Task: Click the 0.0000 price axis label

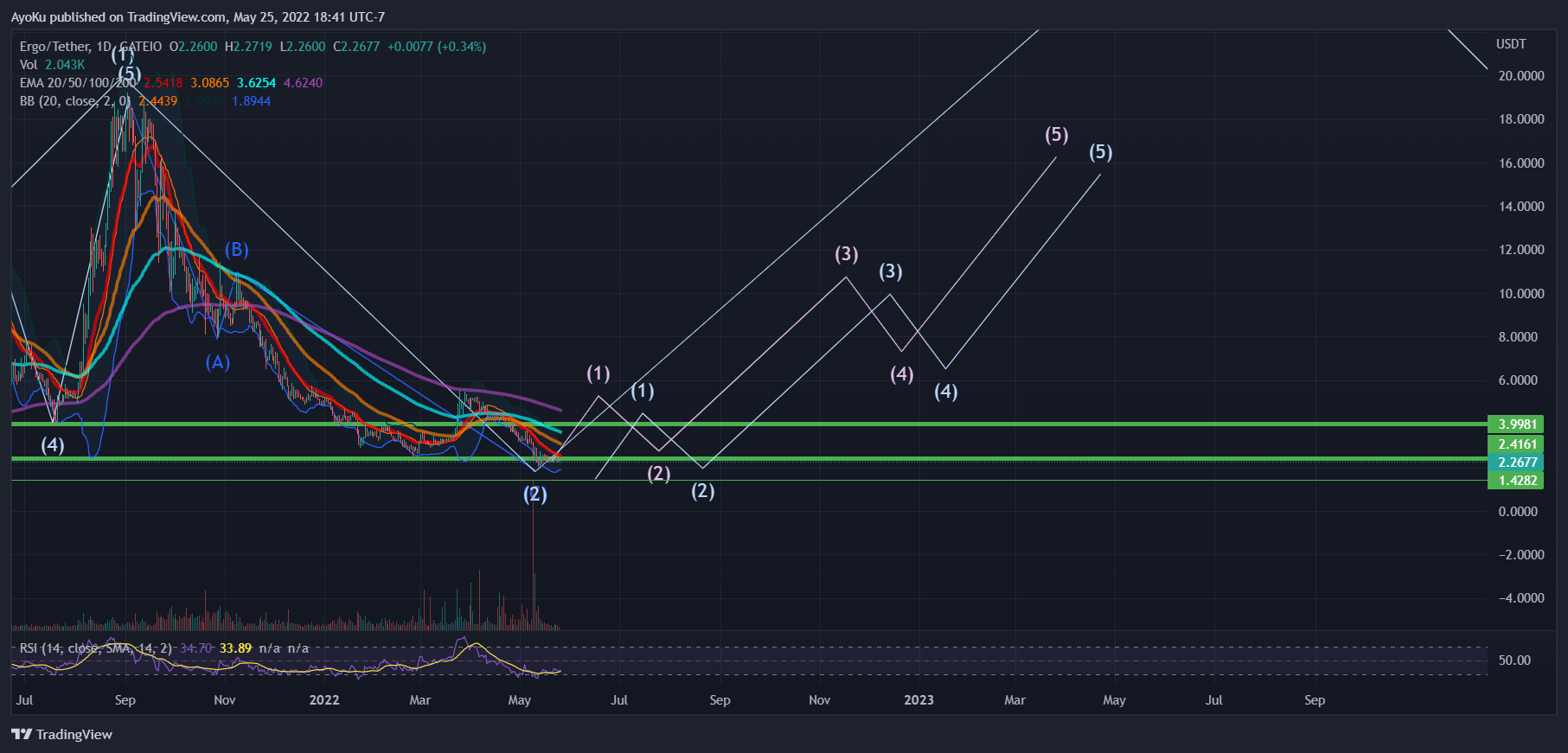Action: click(x=1518, y=512)
